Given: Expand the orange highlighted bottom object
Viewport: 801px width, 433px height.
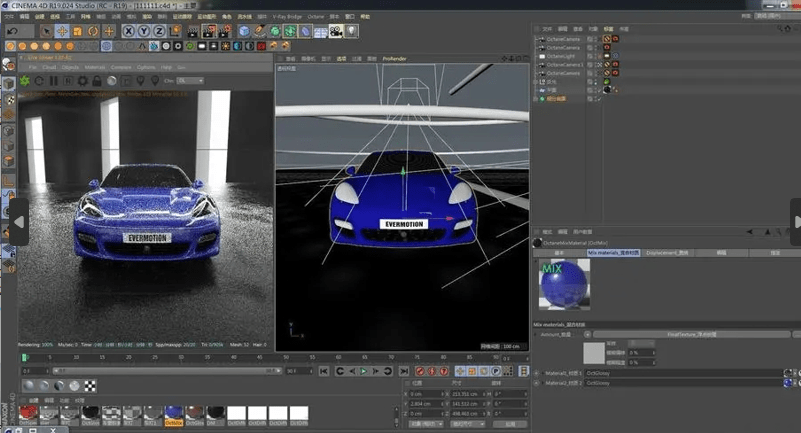Looking at the screenshot, I should (x=536, y=99).
